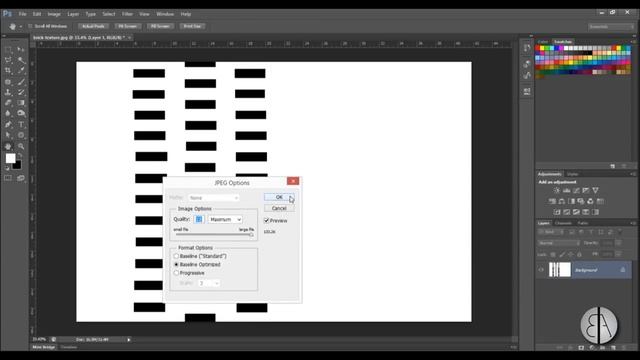Switch to the Paths tab
Screen dimensions: 640x360
(x=583, y=223)
